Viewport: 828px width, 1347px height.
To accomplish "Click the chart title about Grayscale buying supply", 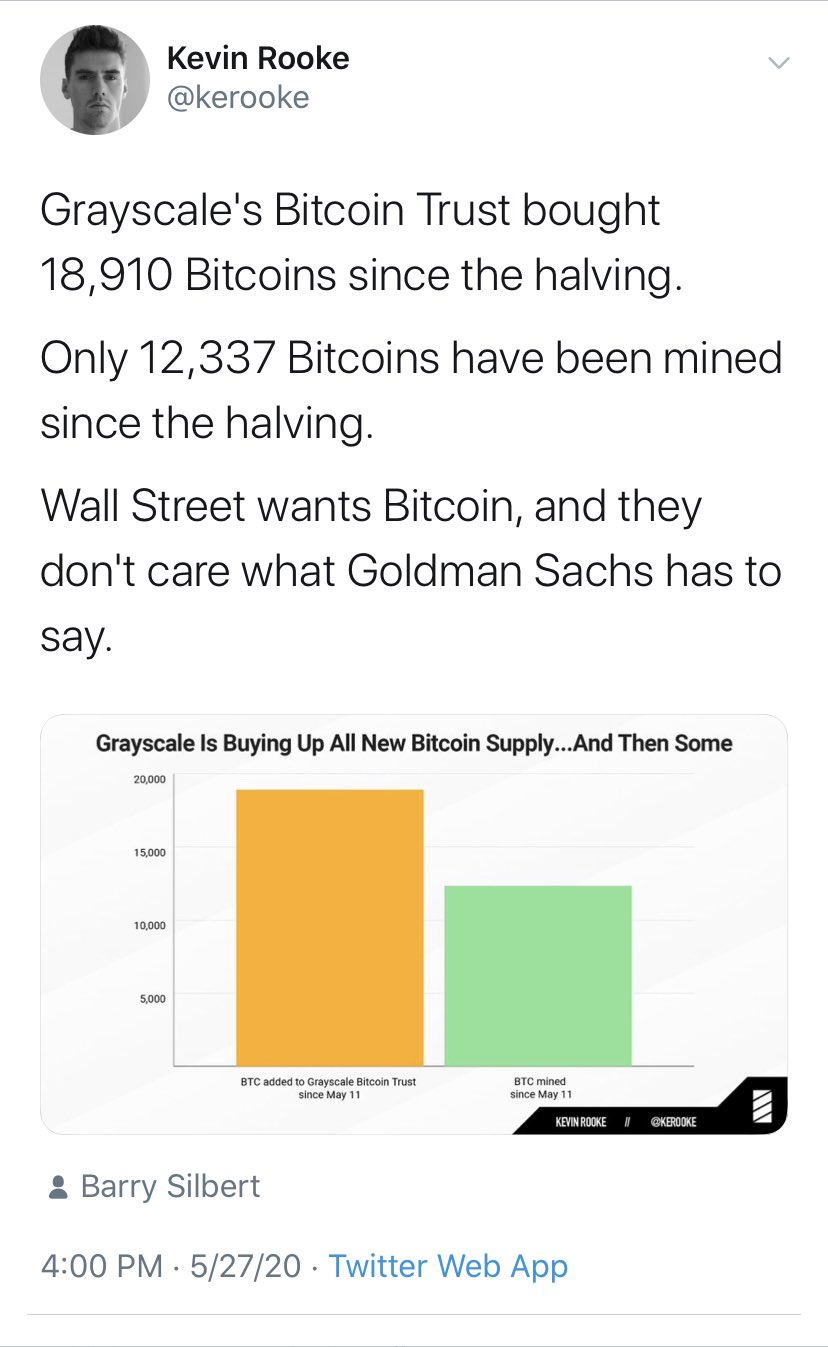I will (x=414, y=743).
